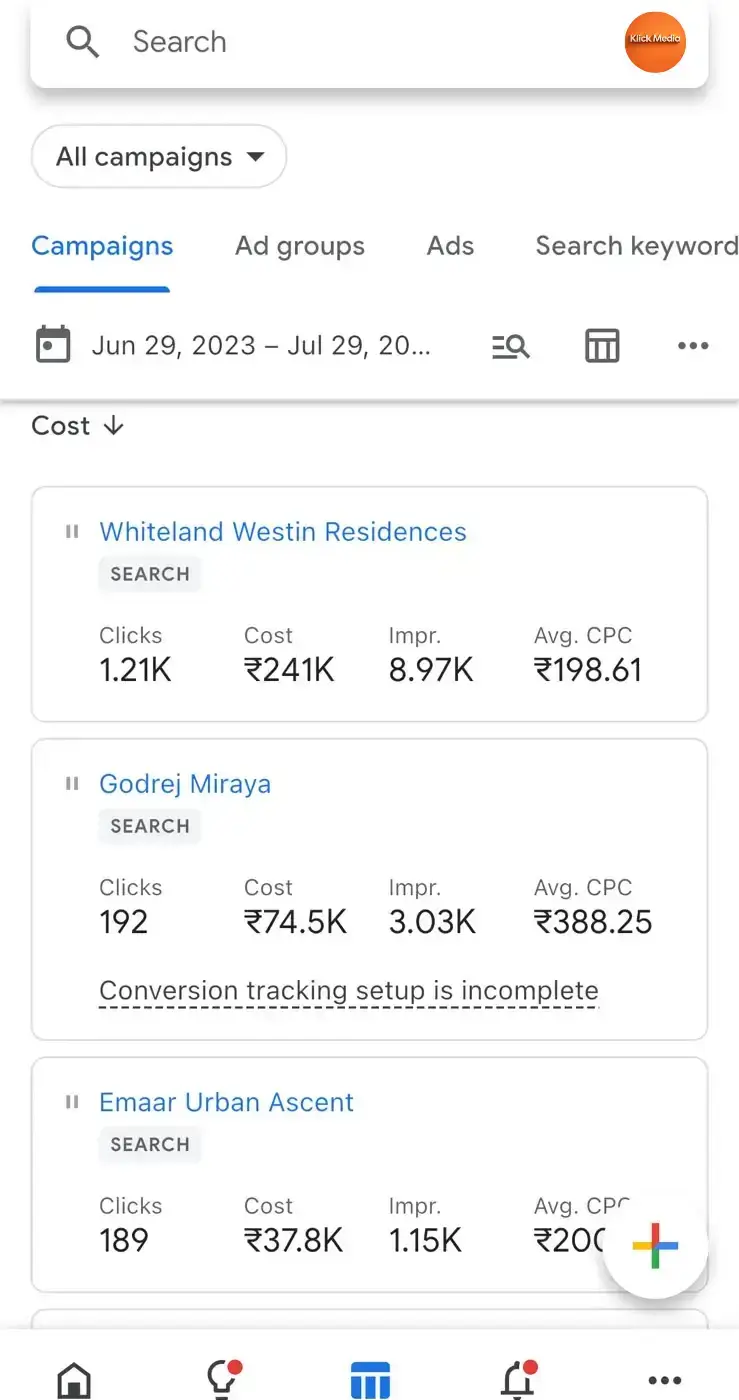The width and height of the screenshot is (739, 1400).
Task: Open the Kiick Media account avatar
Action: coord(655,42)
